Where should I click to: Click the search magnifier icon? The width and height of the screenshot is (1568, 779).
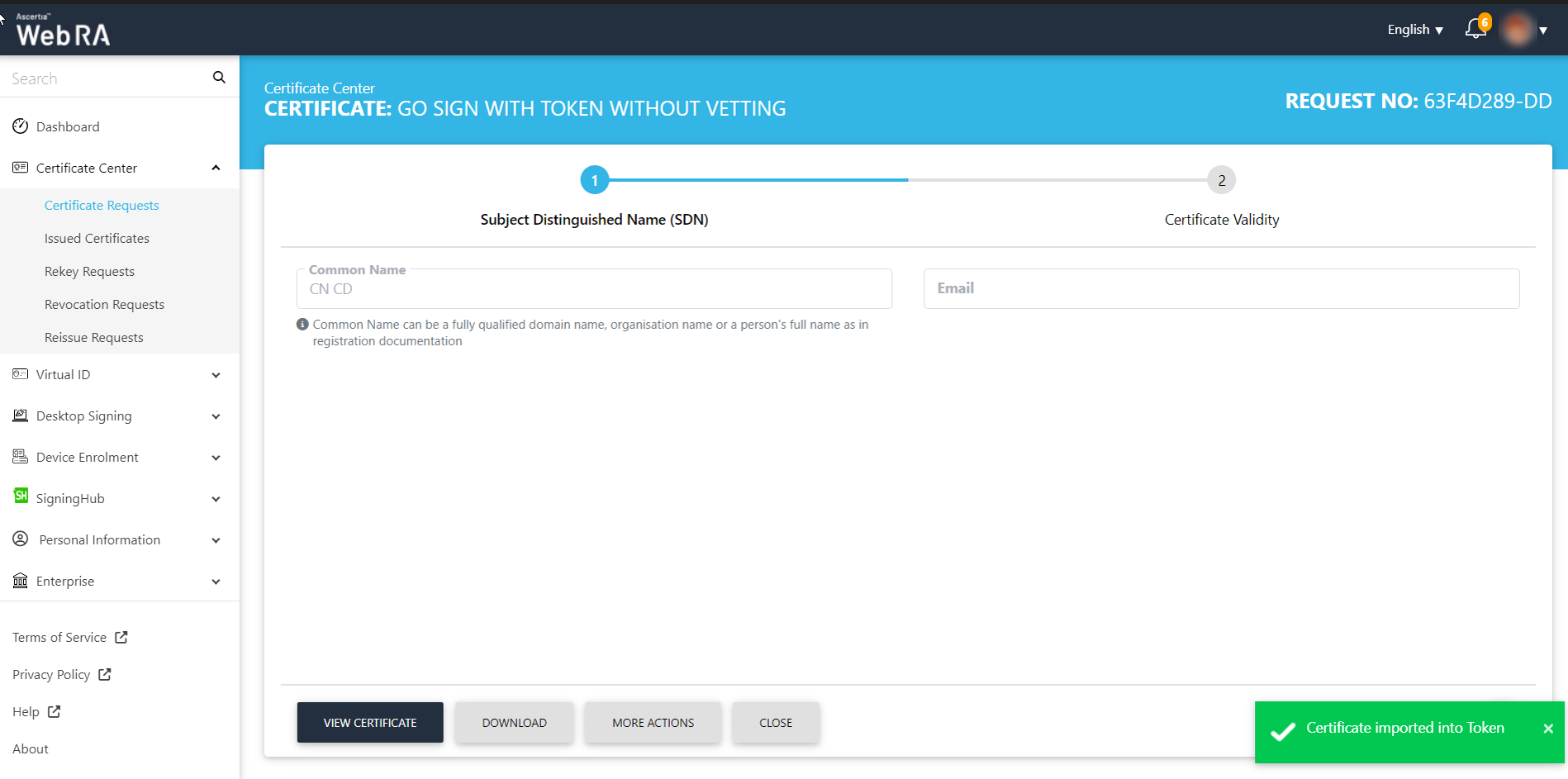point(219,78)
